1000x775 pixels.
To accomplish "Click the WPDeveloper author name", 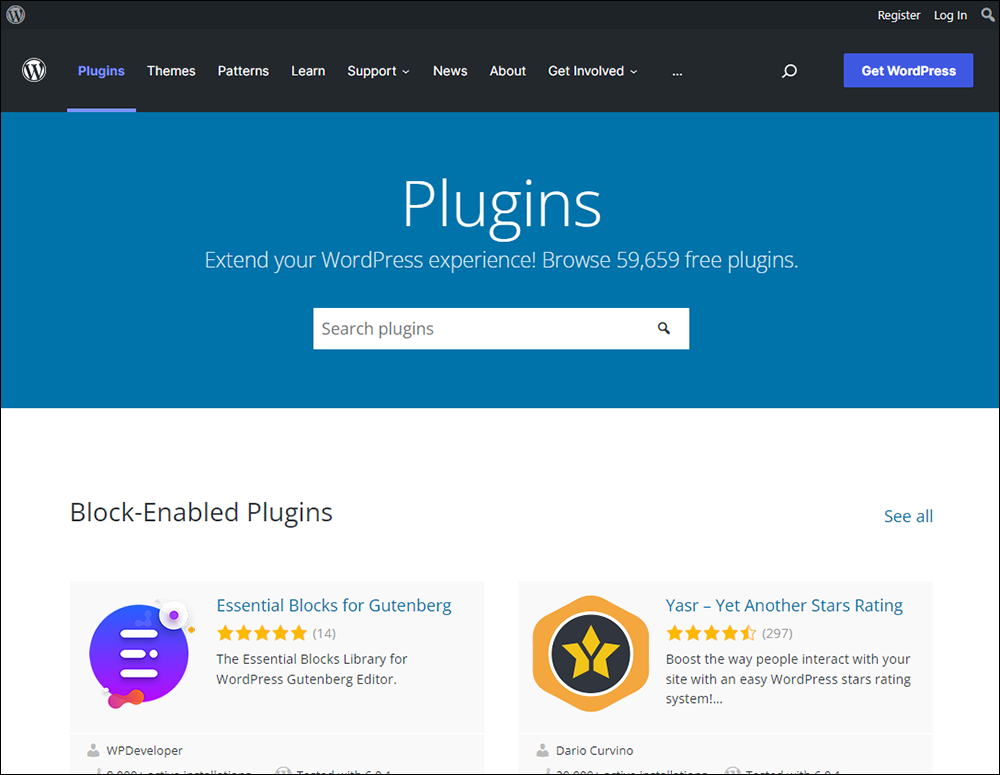I will (145, 751).
